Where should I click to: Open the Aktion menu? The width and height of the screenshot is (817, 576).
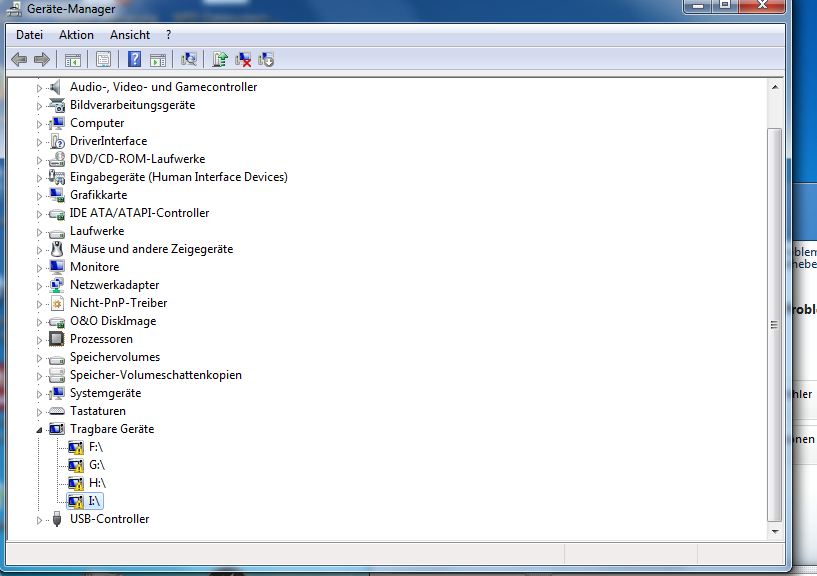coord(76,35)
